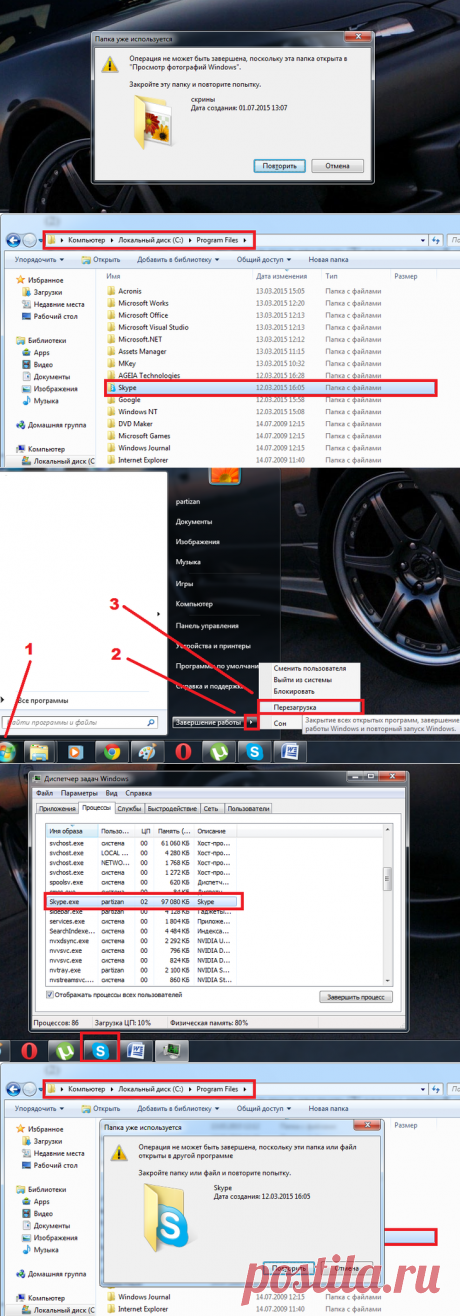Viewport: 460px width, 1316px height.
Task: Select the Acronis folder icon
Action: click(111, 291)
